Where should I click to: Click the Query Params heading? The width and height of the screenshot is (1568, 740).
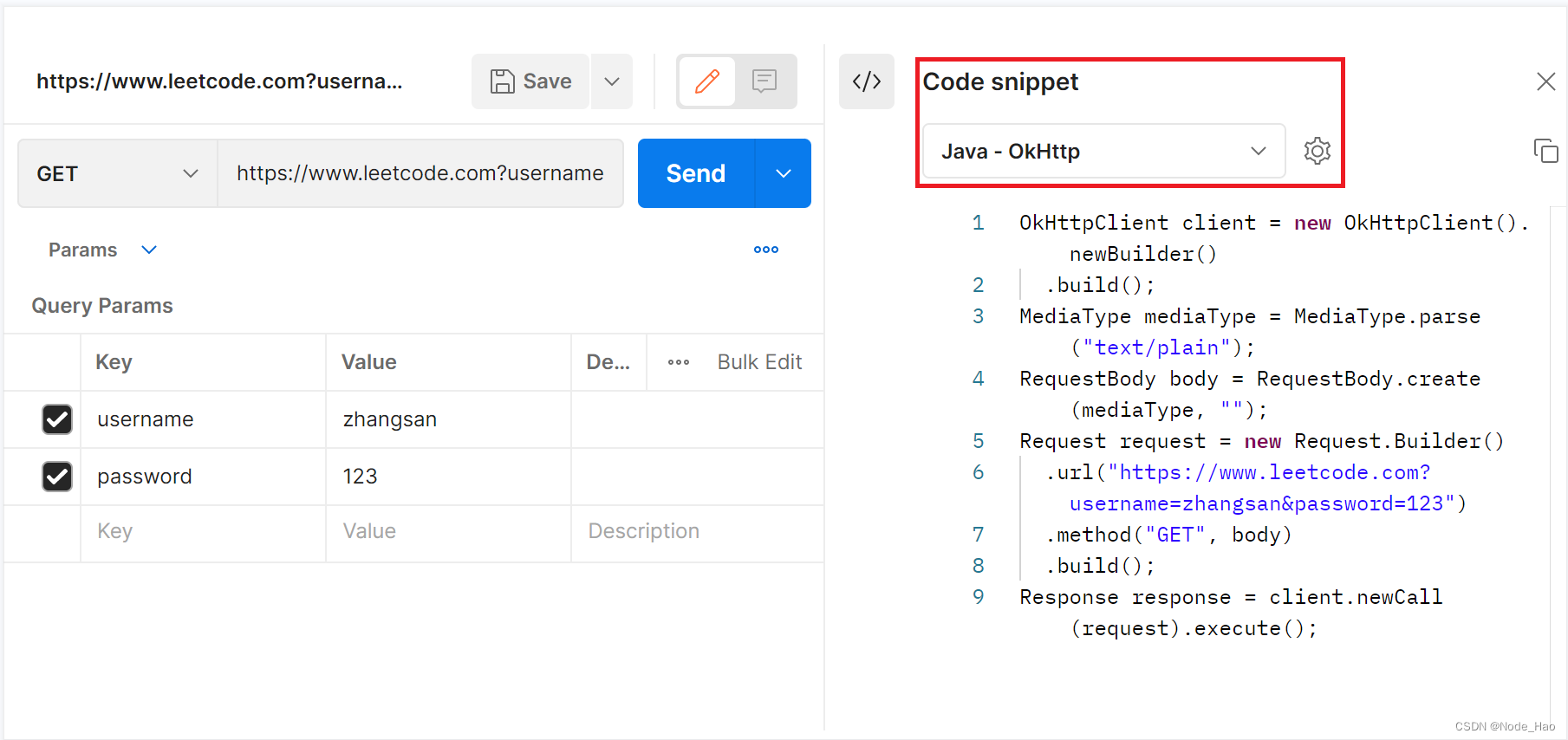102,306
